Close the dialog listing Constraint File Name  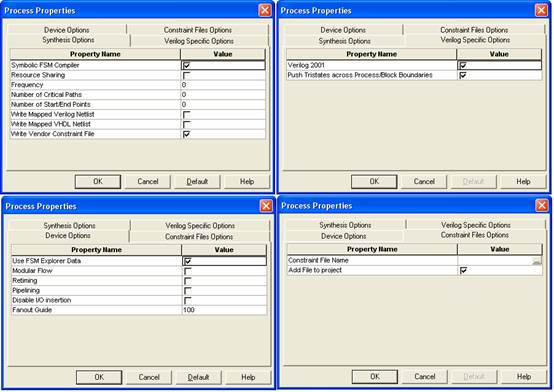542,205
